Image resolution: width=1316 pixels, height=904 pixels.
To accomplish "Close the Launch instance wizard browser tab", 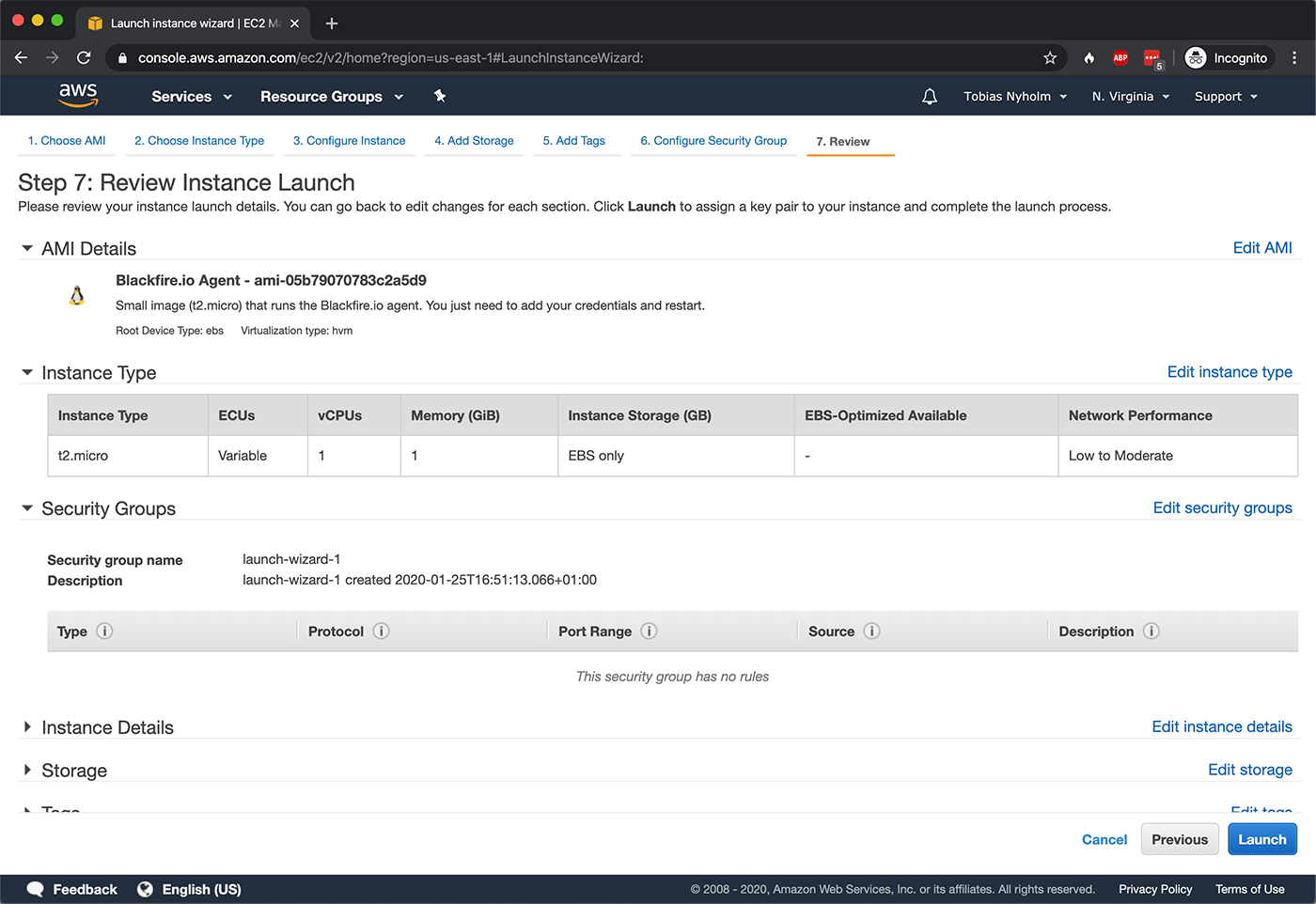I will [x=294, y=23].
